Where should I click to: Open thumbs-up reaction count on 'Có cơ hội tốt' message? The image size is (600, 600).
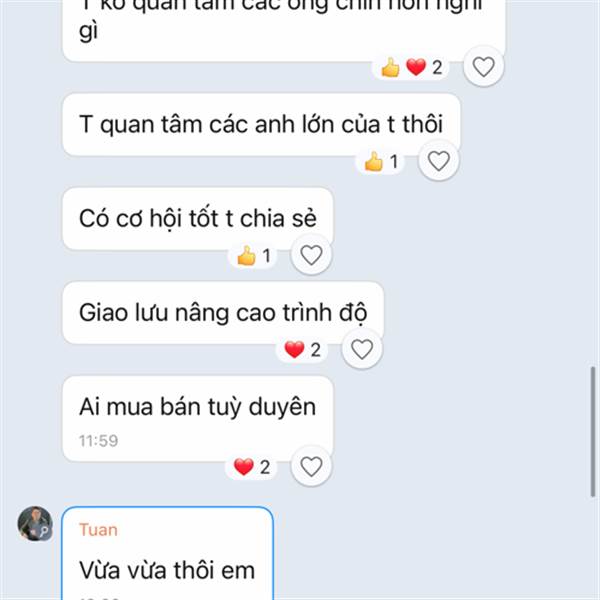253,256
